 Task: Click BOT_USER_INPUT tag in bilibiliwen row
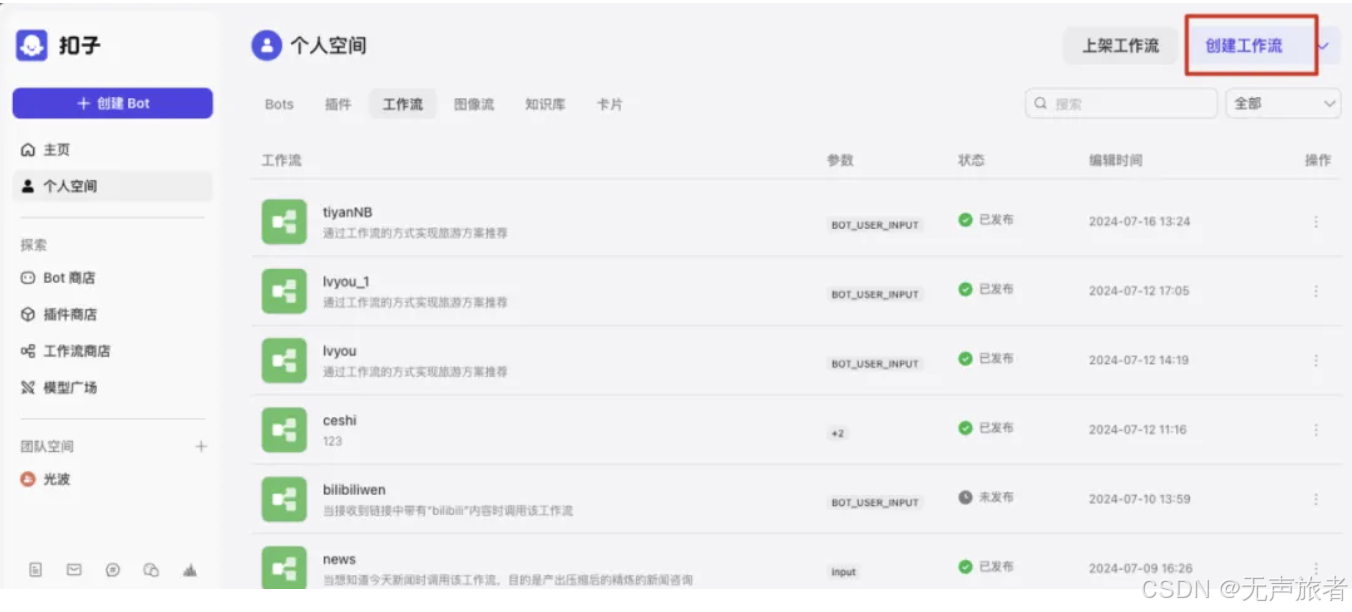pyautogui.click(x=875, y=503)
